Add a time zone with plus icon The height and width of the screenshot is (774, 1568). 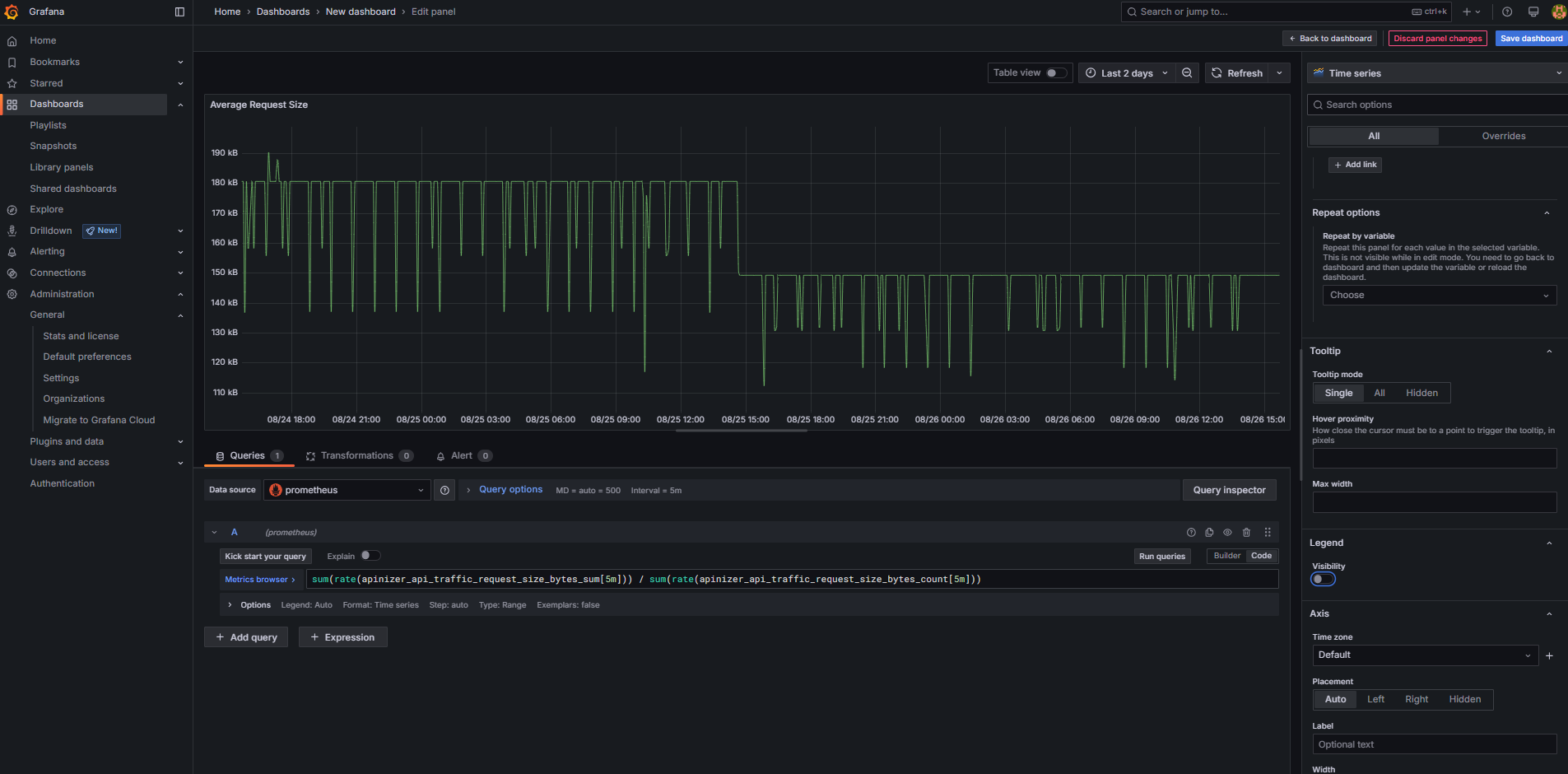coord(1549,656)
